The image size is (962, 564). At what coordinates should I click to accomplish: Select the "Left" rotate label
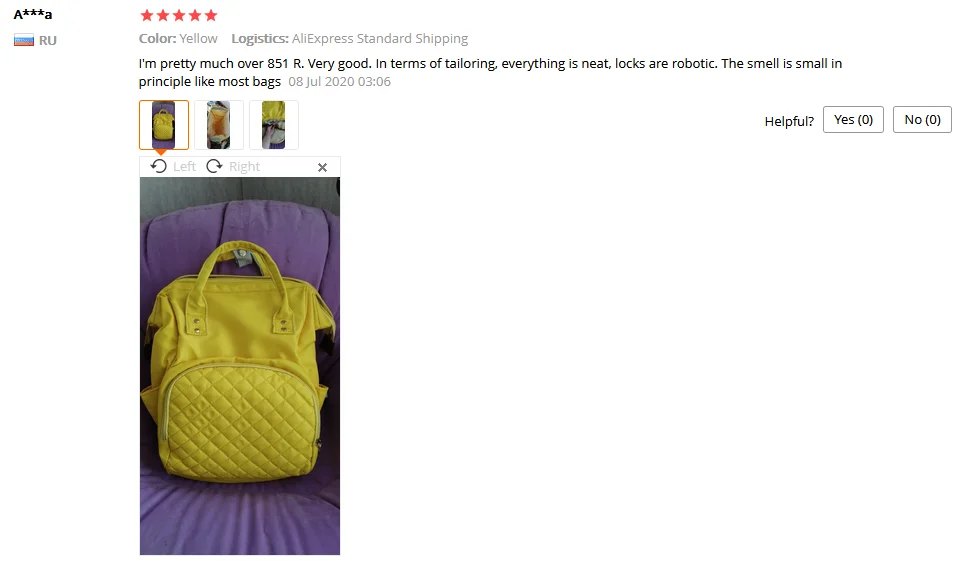(x=184, y=166)
